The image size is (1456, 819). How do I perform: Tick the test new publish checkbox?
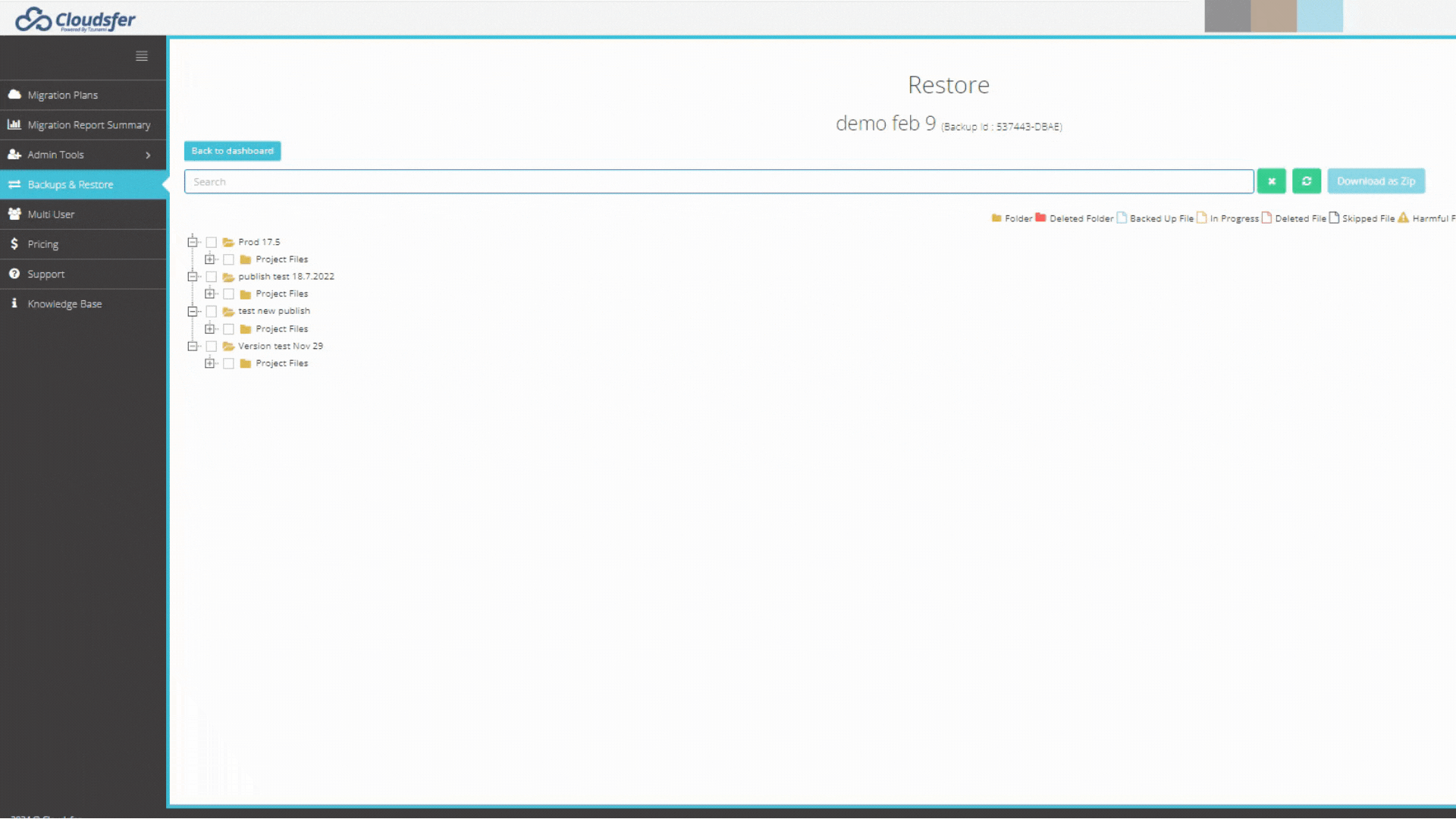212,312
